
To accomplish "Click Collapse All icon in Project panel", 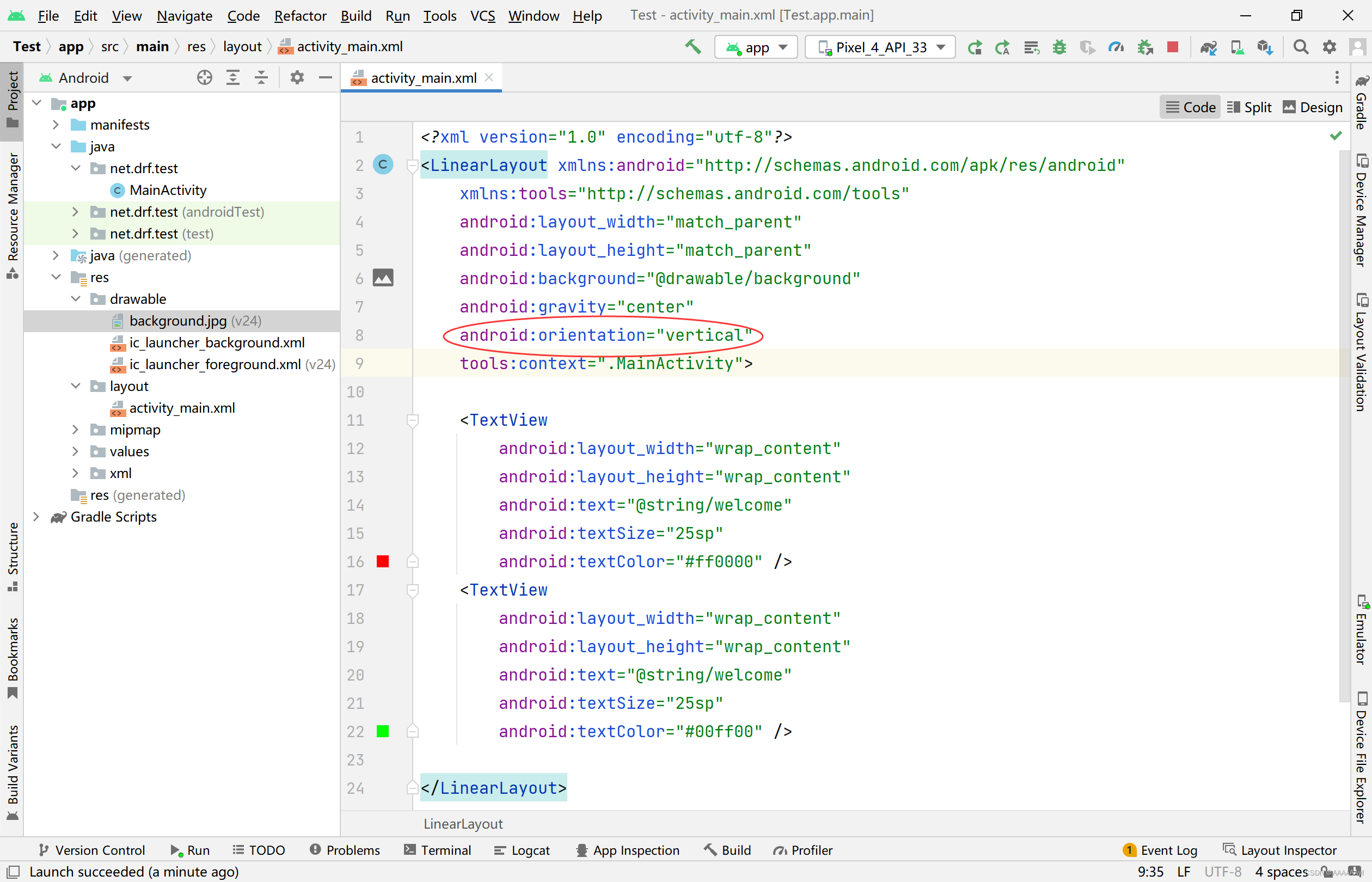I will (x=261, y=77).
